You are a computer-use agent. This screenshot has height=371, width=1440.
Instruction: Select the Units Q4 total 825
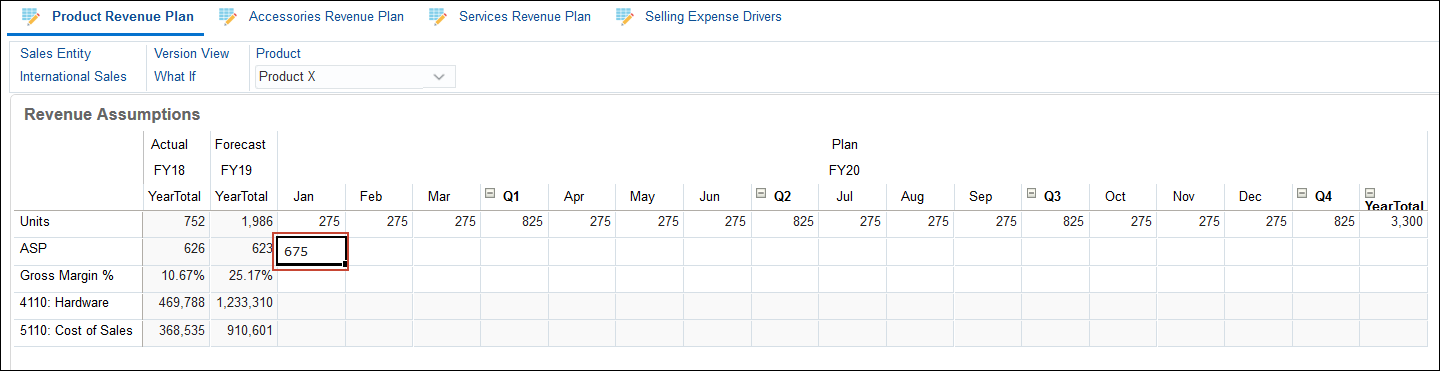(x=1325, y=222)
